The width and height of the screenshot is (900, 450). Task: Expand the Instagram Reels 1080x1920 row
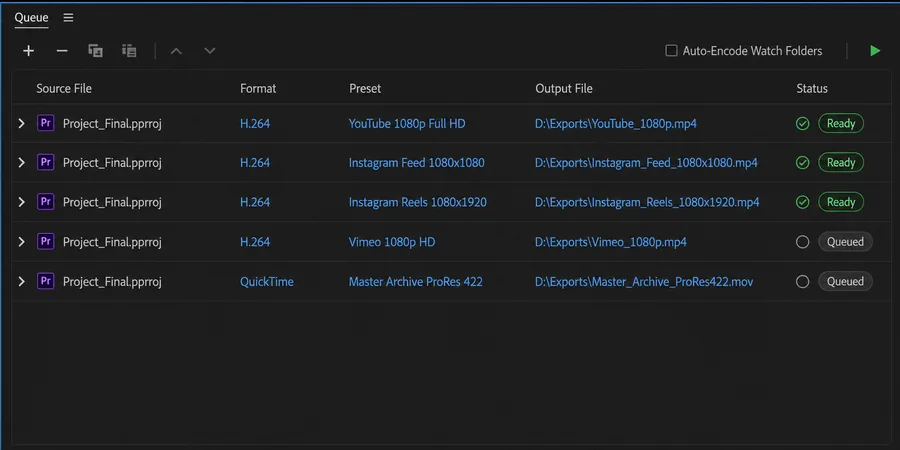click(22, 202)
